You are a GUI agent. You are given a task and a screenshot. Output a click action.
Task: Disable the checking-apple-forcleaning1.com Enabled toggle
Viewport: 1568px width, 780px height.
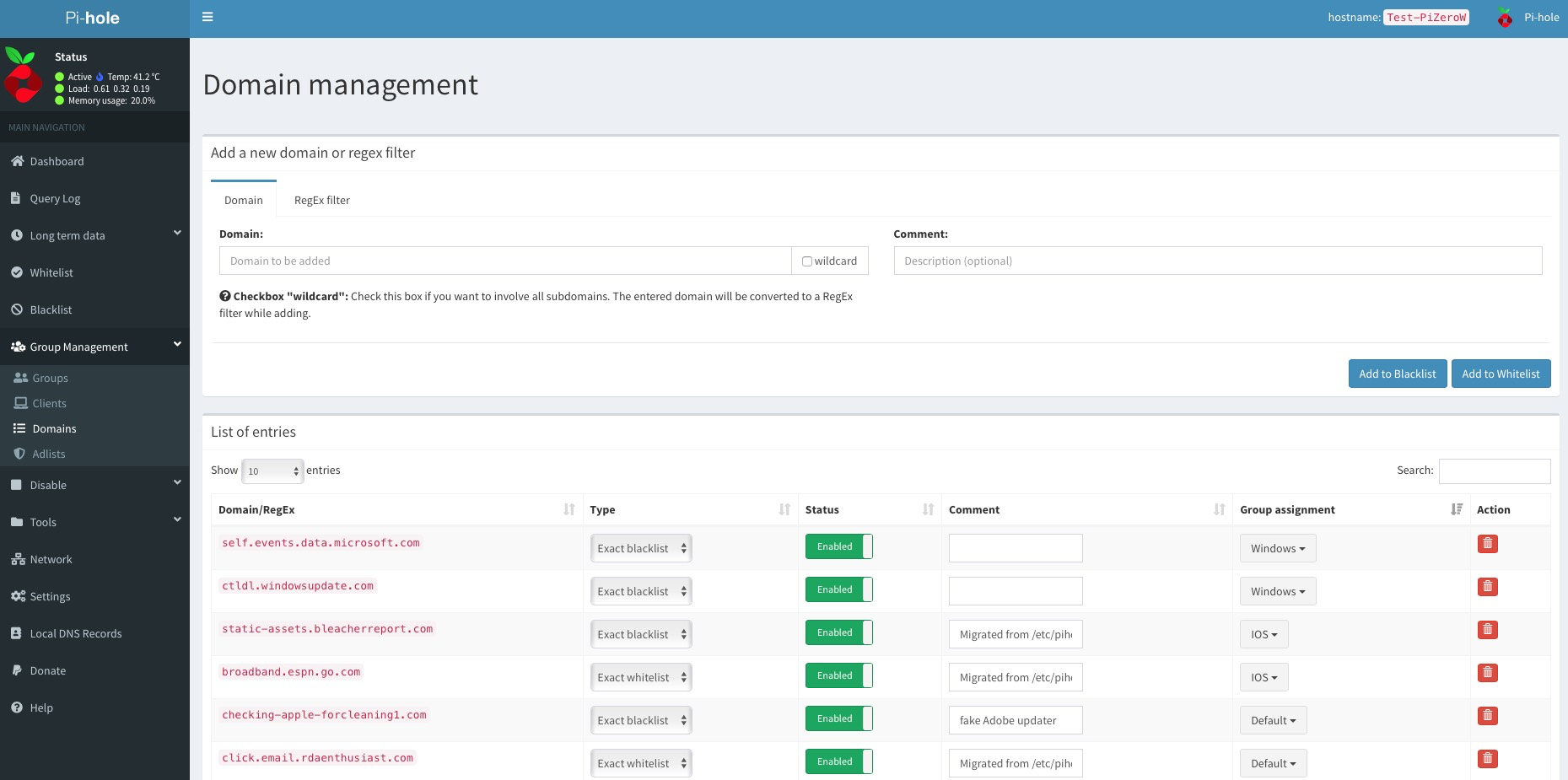click(838, 718)
